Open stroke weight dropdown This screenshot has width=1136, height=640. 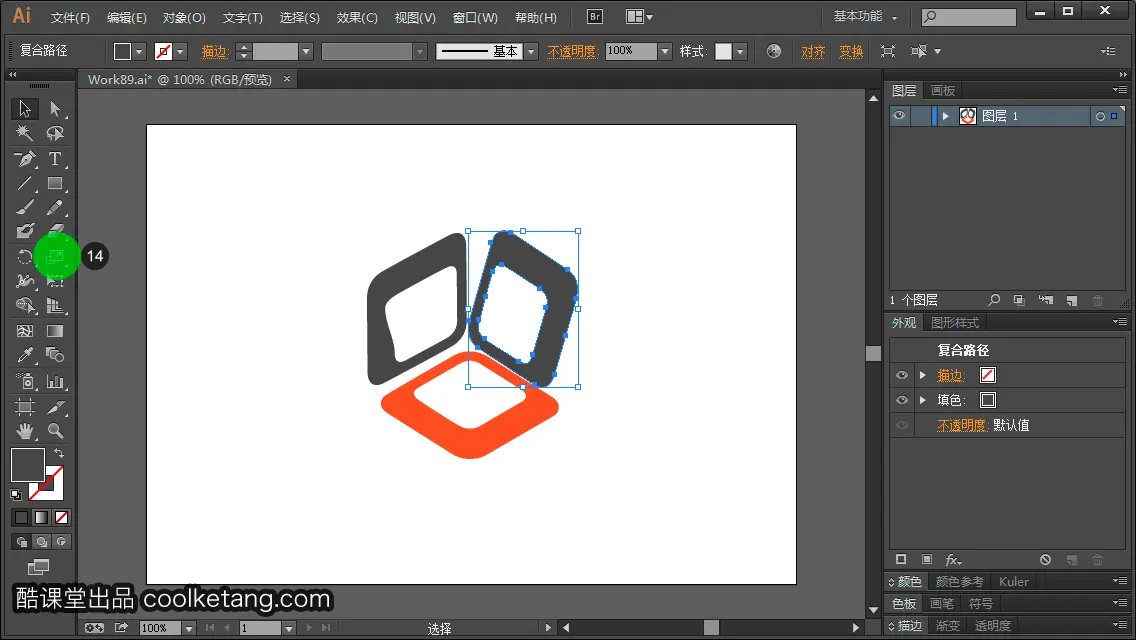306,51
